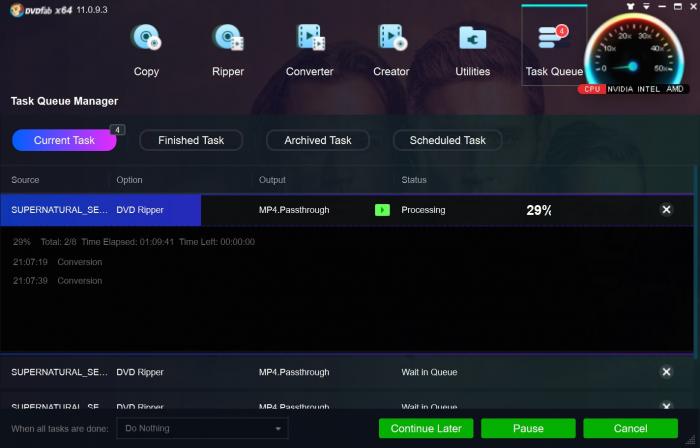Click the skin/theme shirt icon

[x=629, y=7]
